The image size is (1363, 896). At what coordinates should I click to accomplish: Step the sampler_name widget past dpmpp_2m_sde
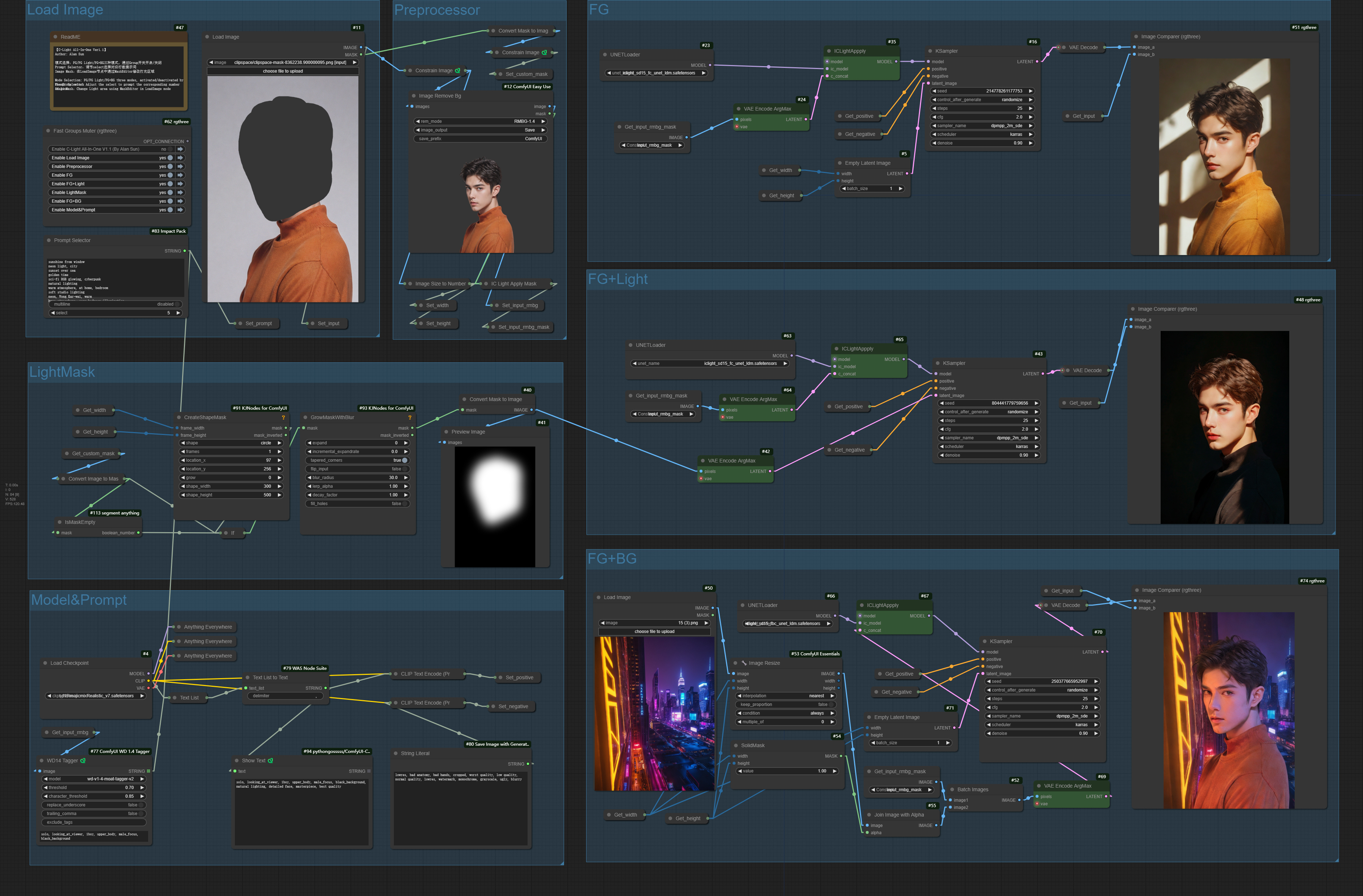pyautogui.click(x=1030, y=125)
